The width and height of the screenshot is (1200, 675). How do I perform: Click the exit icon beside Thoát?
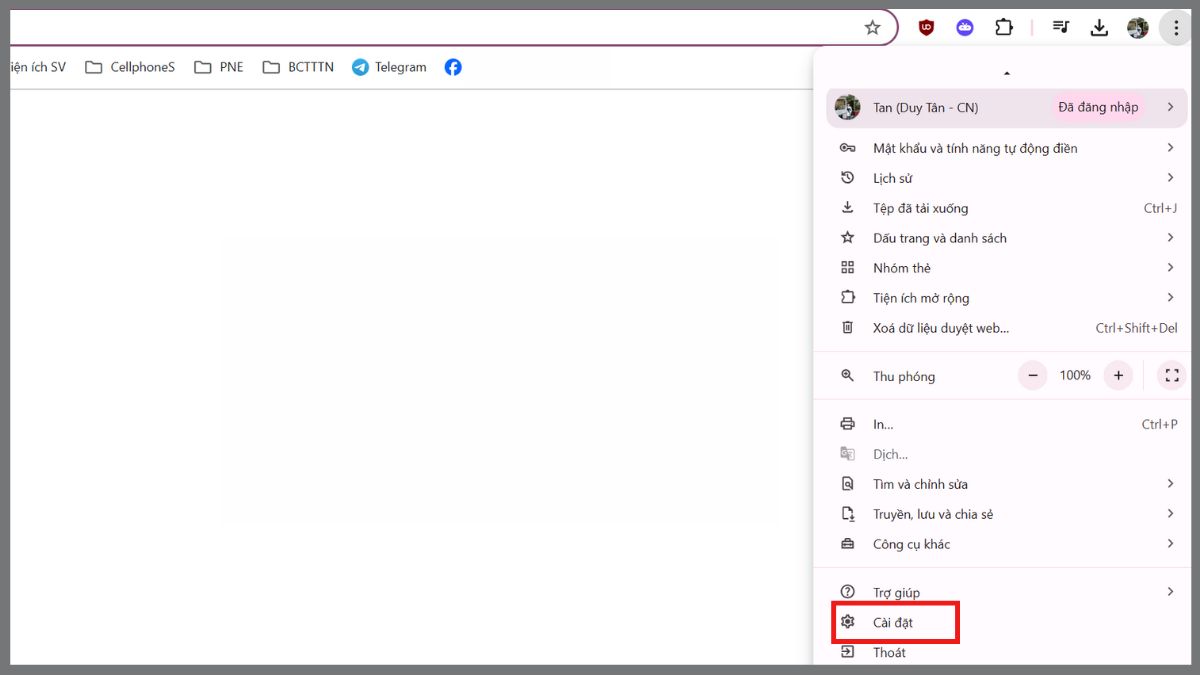click(847, 652)
